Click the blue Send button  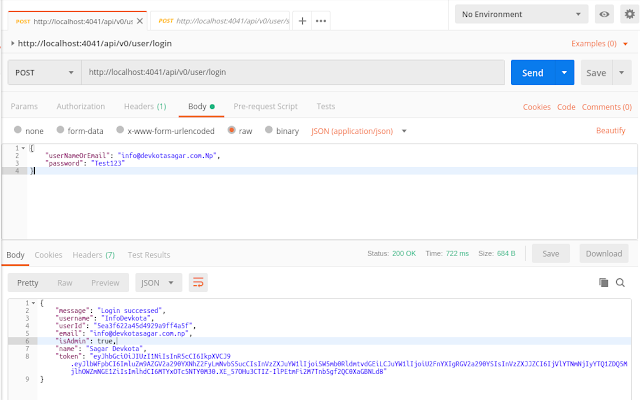tap(533, 73)
